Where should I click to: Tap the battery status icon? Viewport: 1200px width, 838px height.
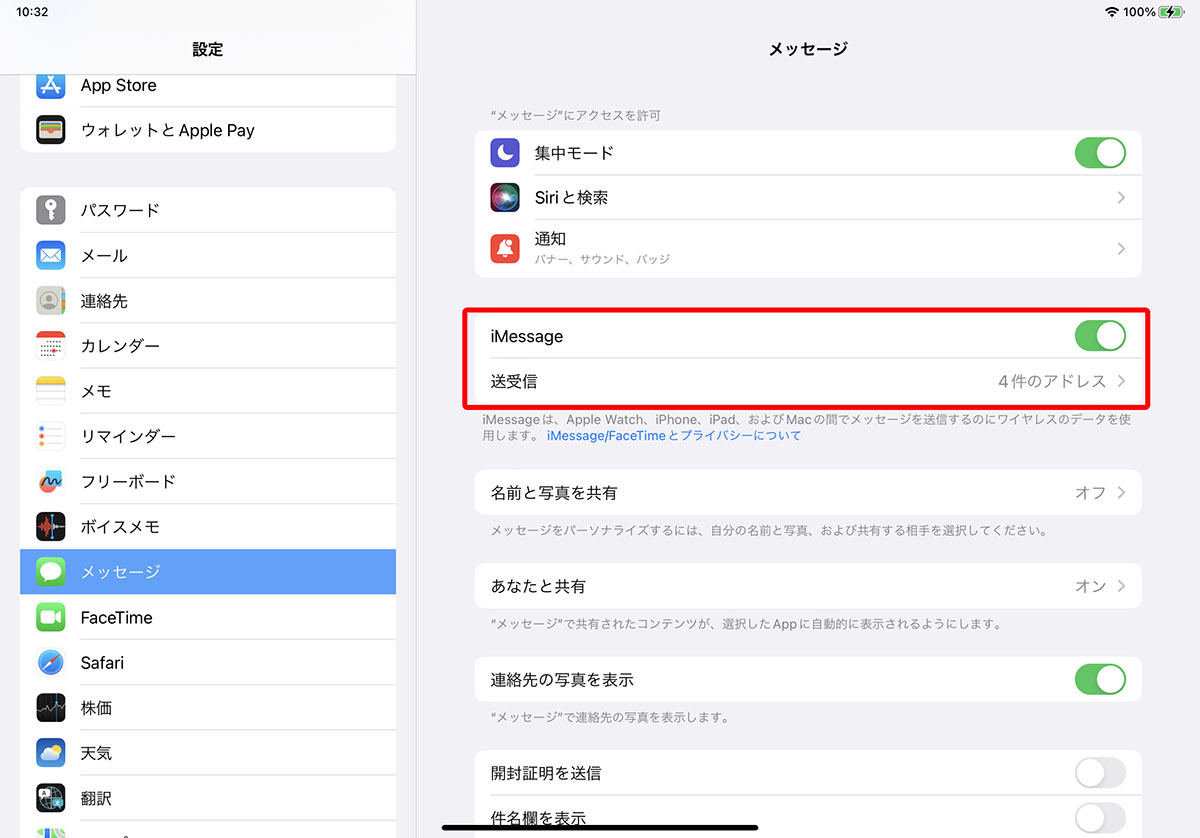[1170, 12]
